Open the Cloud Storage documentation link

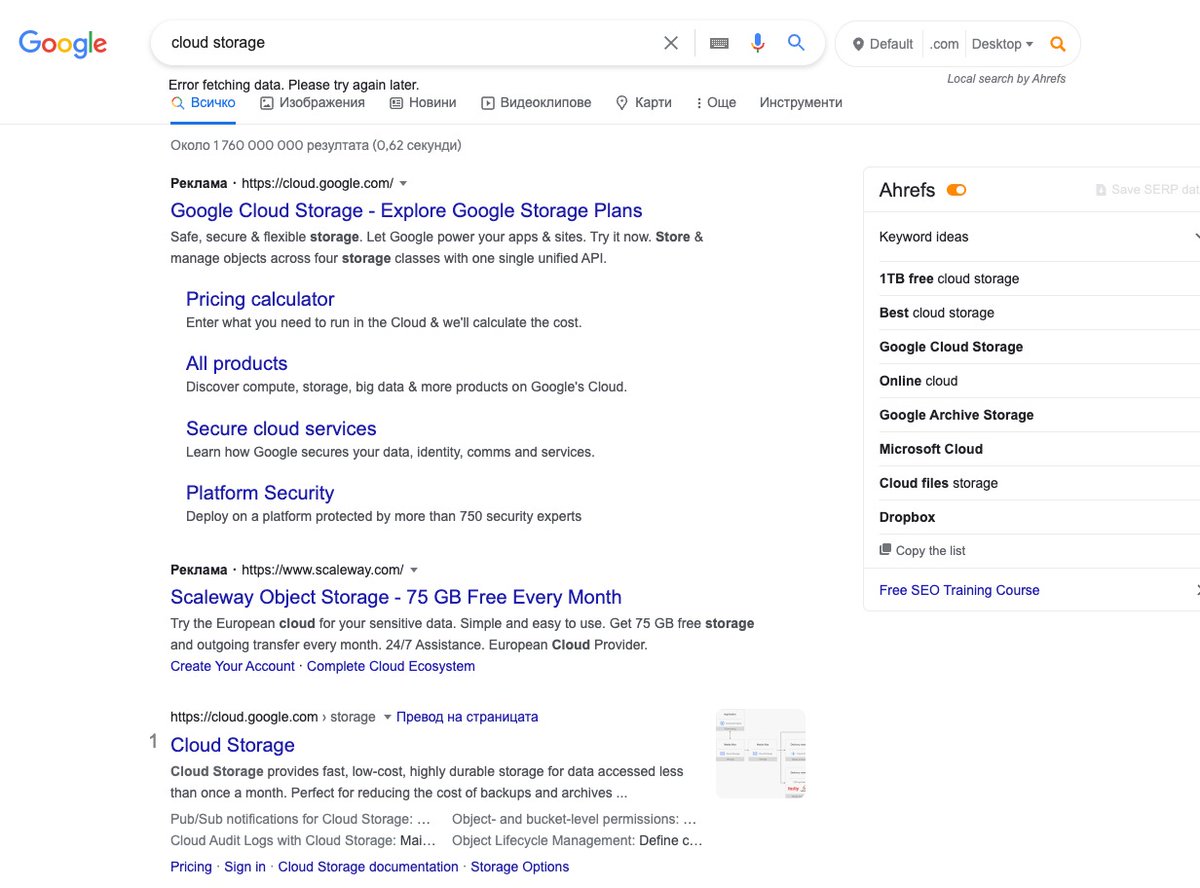point(368,867)
